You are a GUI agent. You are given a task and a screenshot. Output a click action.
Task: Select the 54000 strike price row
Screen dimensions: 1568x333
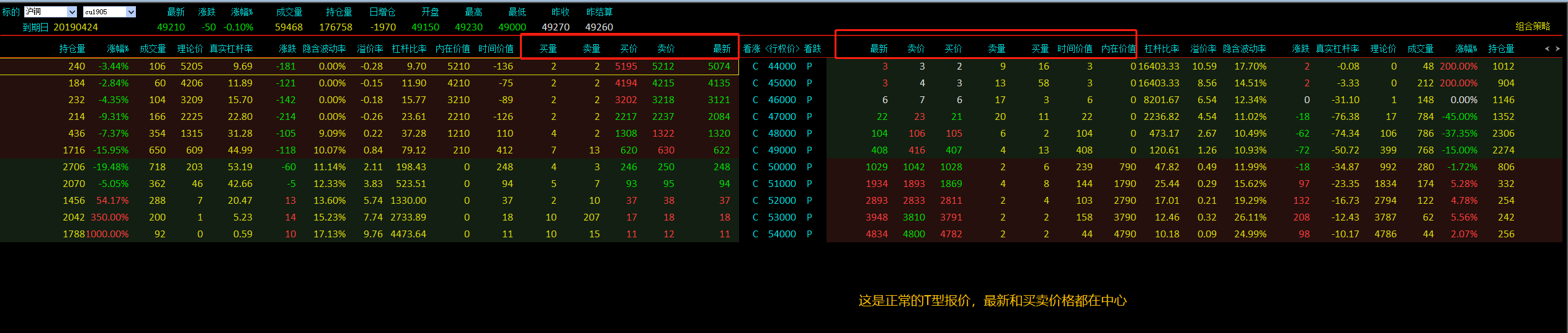coord(782,234)
